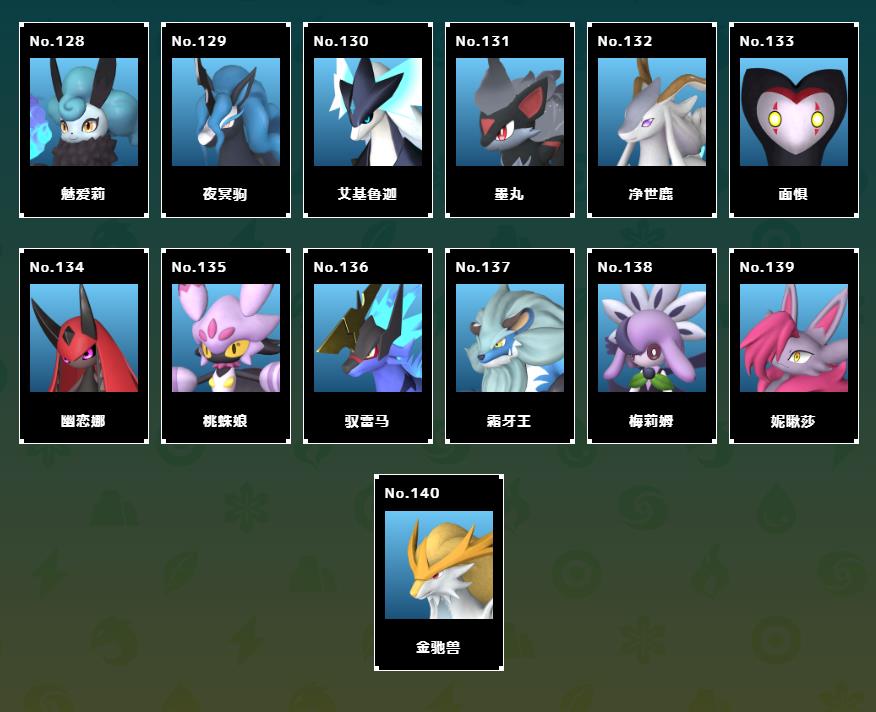876x712 pixels.
Task: Click the 霜牙王 name text
Action: click(509, 420)
